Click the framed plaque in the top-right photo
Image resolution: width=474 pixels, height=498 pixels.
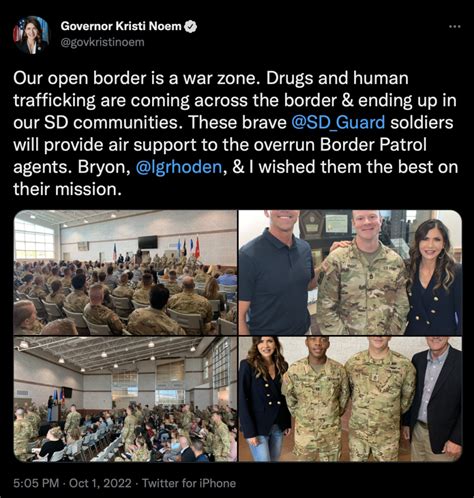coord(337,223)
